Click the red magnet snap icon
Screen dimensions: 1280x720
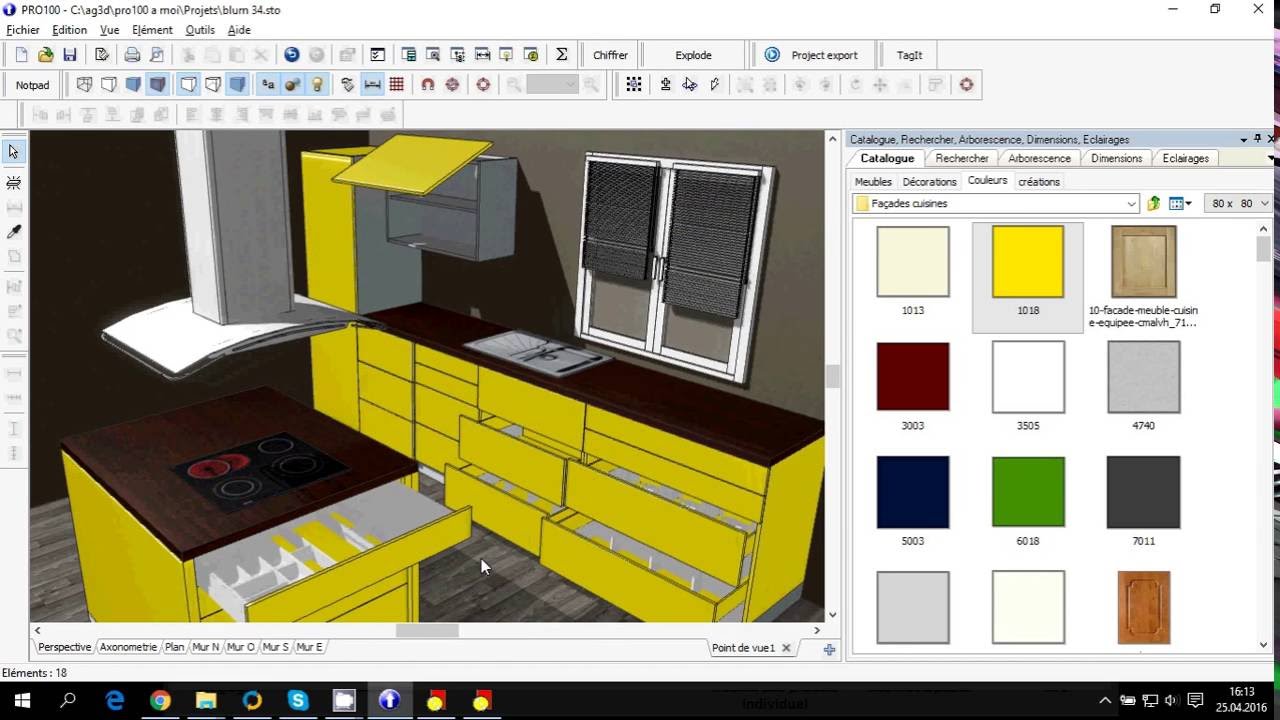(x=428, y=85)
